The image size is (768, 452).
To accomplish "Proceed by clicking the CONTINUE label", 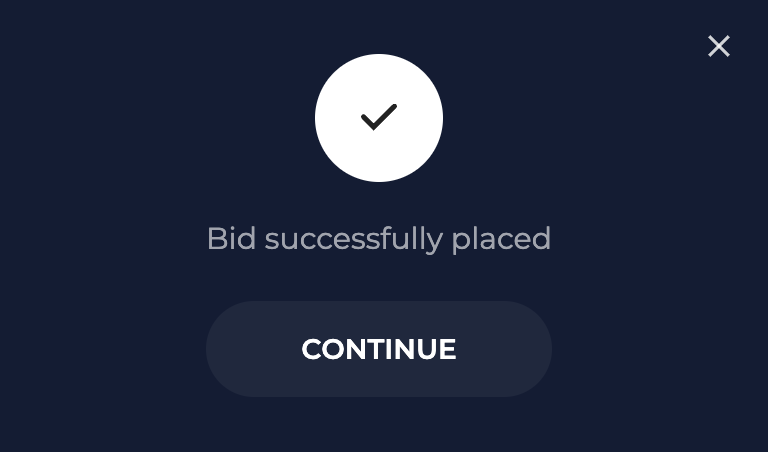I will (379, 349).
